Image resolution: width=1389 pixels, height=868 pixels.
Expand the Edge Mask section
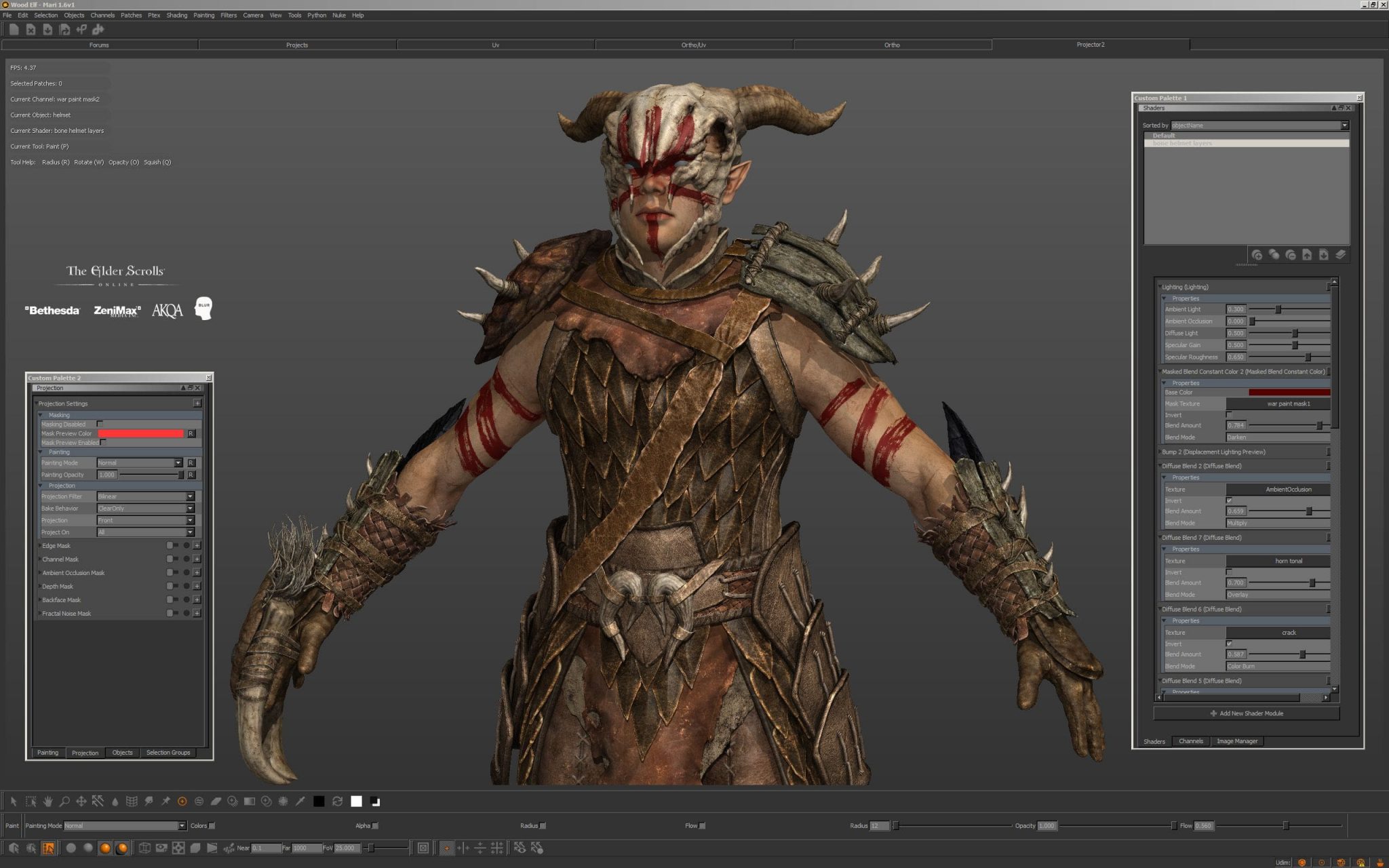39,545
